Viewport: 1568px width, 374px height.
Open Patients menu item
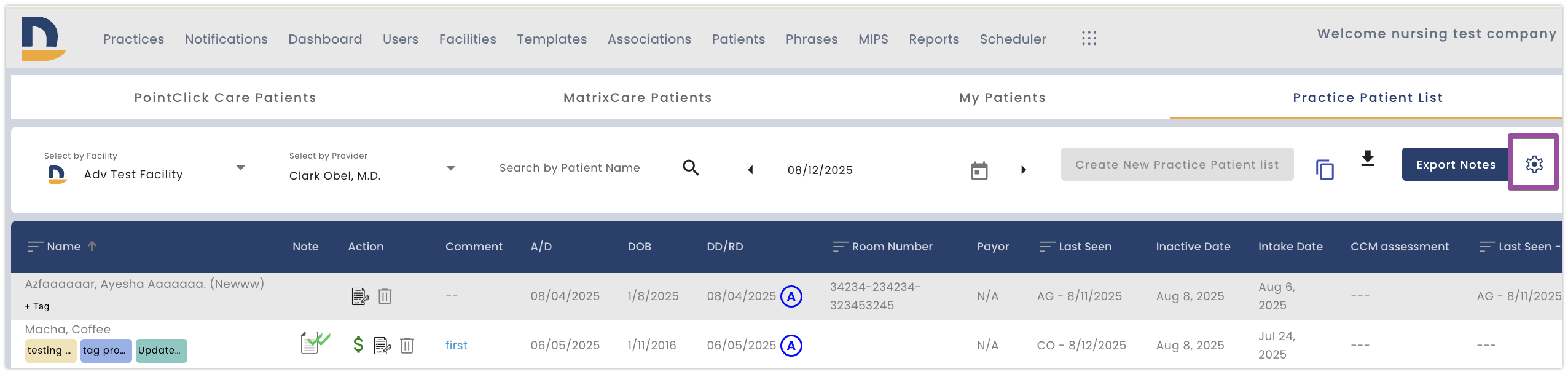739,39
